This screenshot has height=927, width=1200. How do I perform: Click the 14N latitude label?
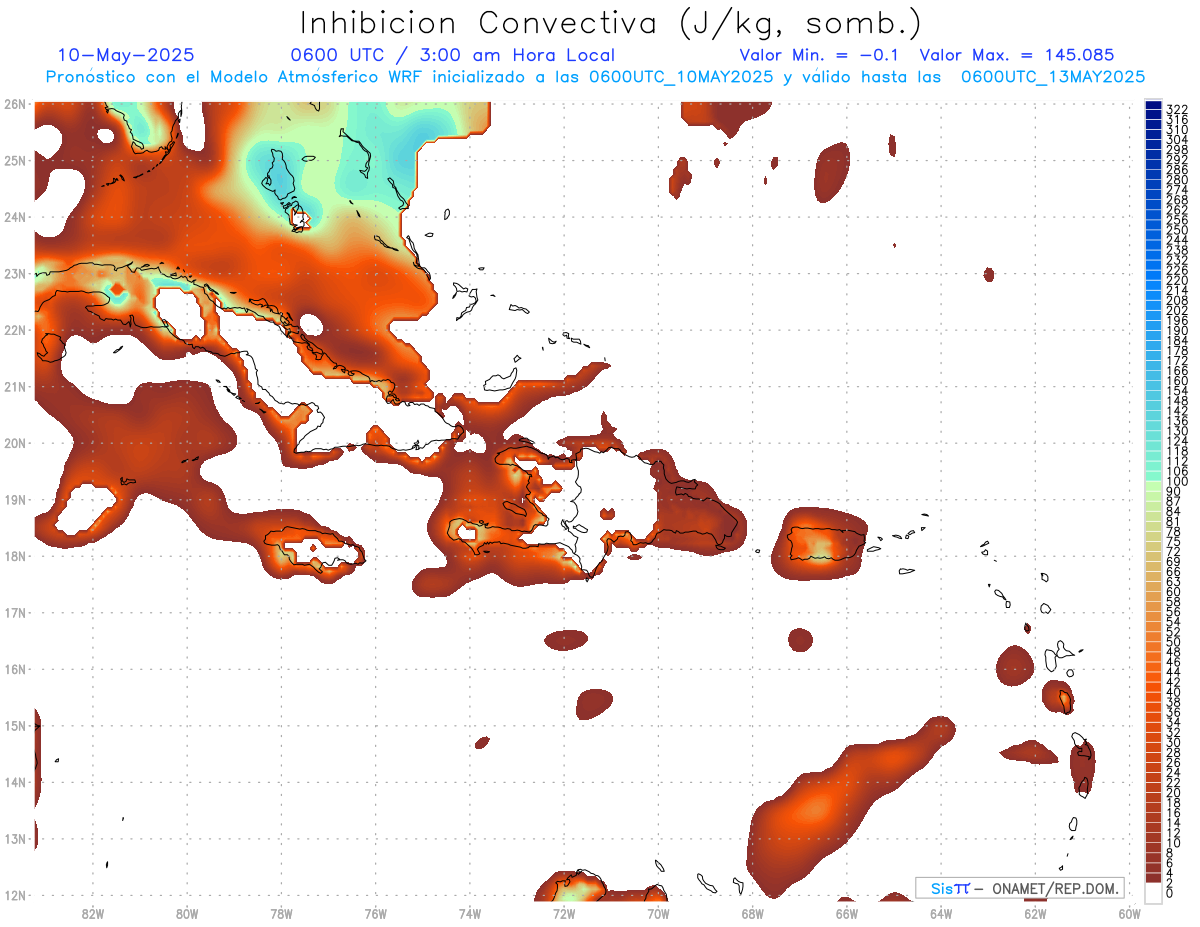[x=15, y=781]
